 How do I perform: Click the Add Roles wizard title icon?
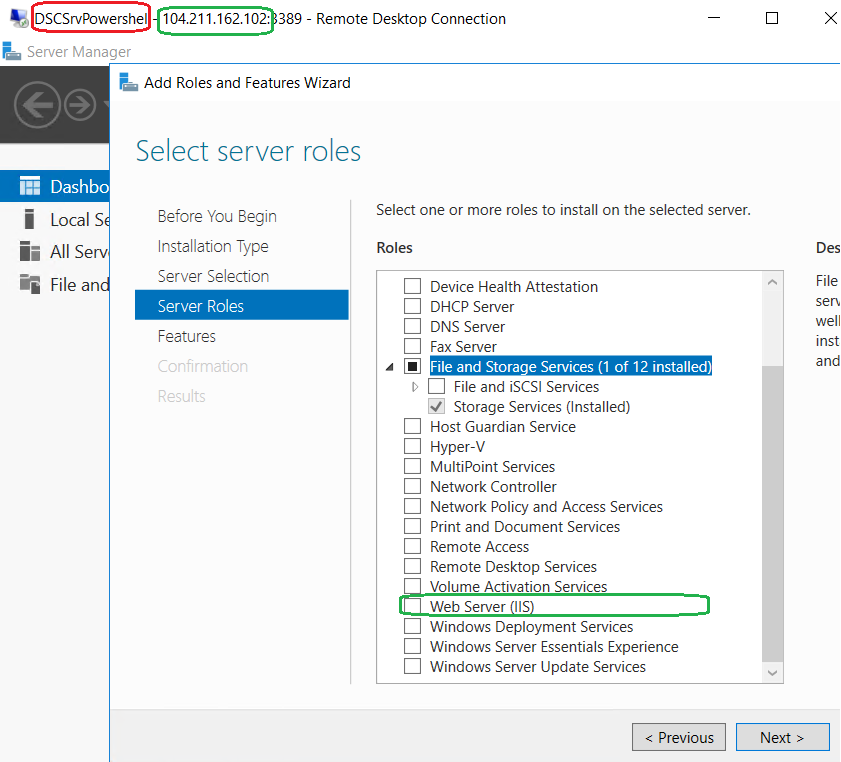click(x=128, y=83)
